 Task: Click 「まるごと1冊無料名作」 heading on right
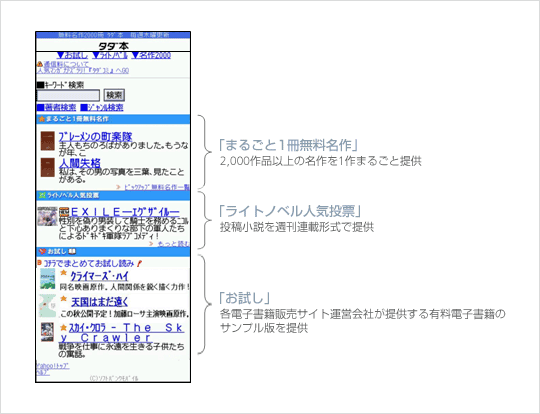coord(288,145)
